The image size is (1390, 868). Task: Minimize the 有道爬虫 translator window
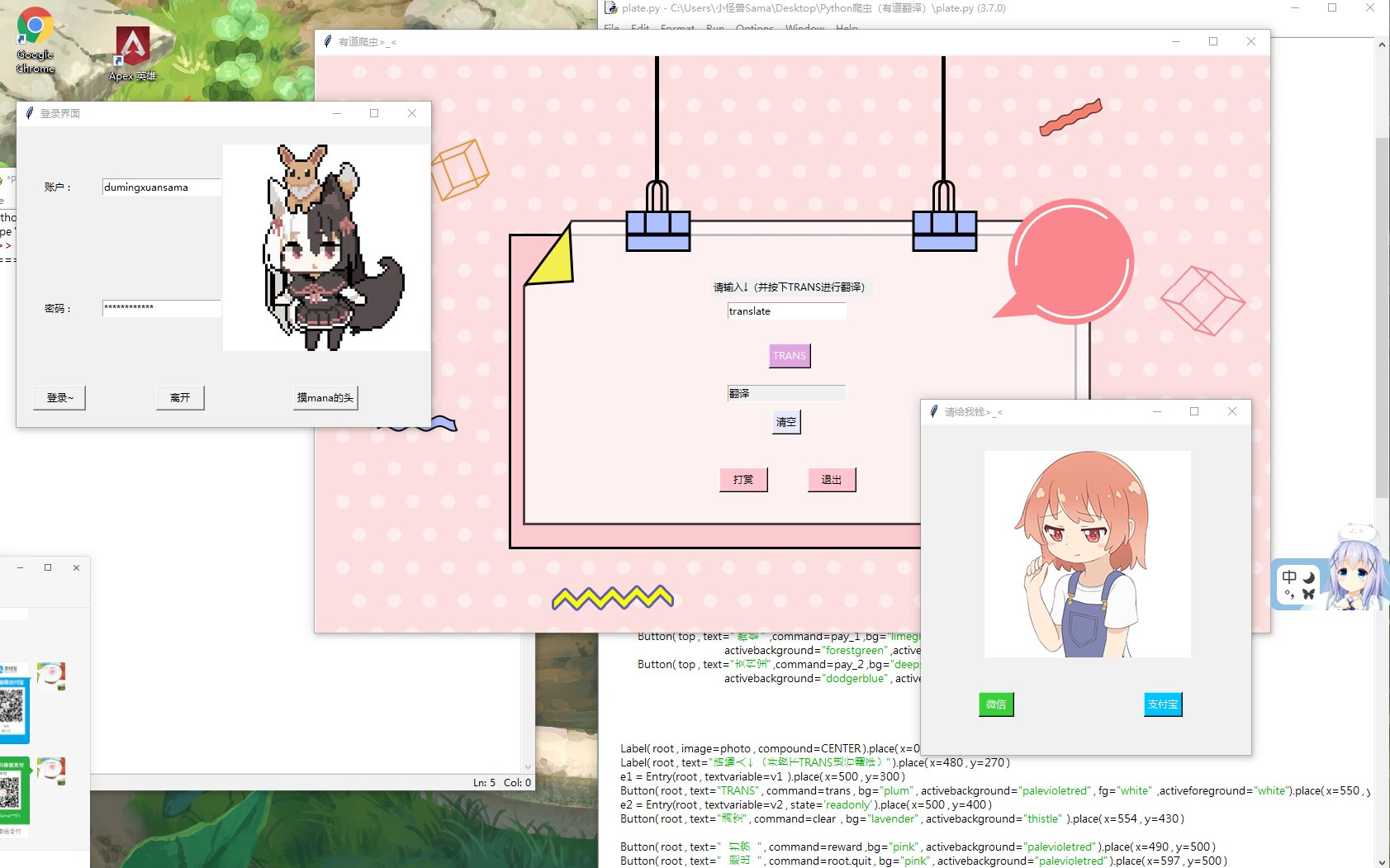(1176, 41)
